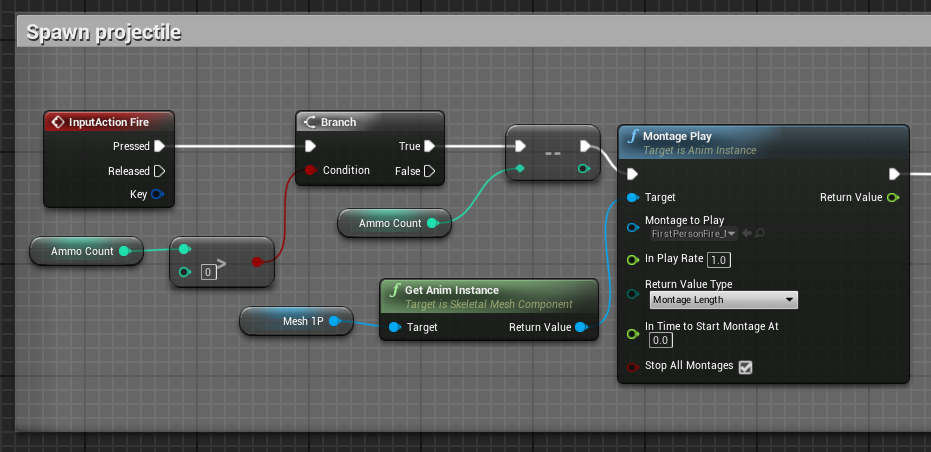The image size is (931, 452).
Task: Click the Released execution pin on InputAction Fire
Action: coord(158,171)
